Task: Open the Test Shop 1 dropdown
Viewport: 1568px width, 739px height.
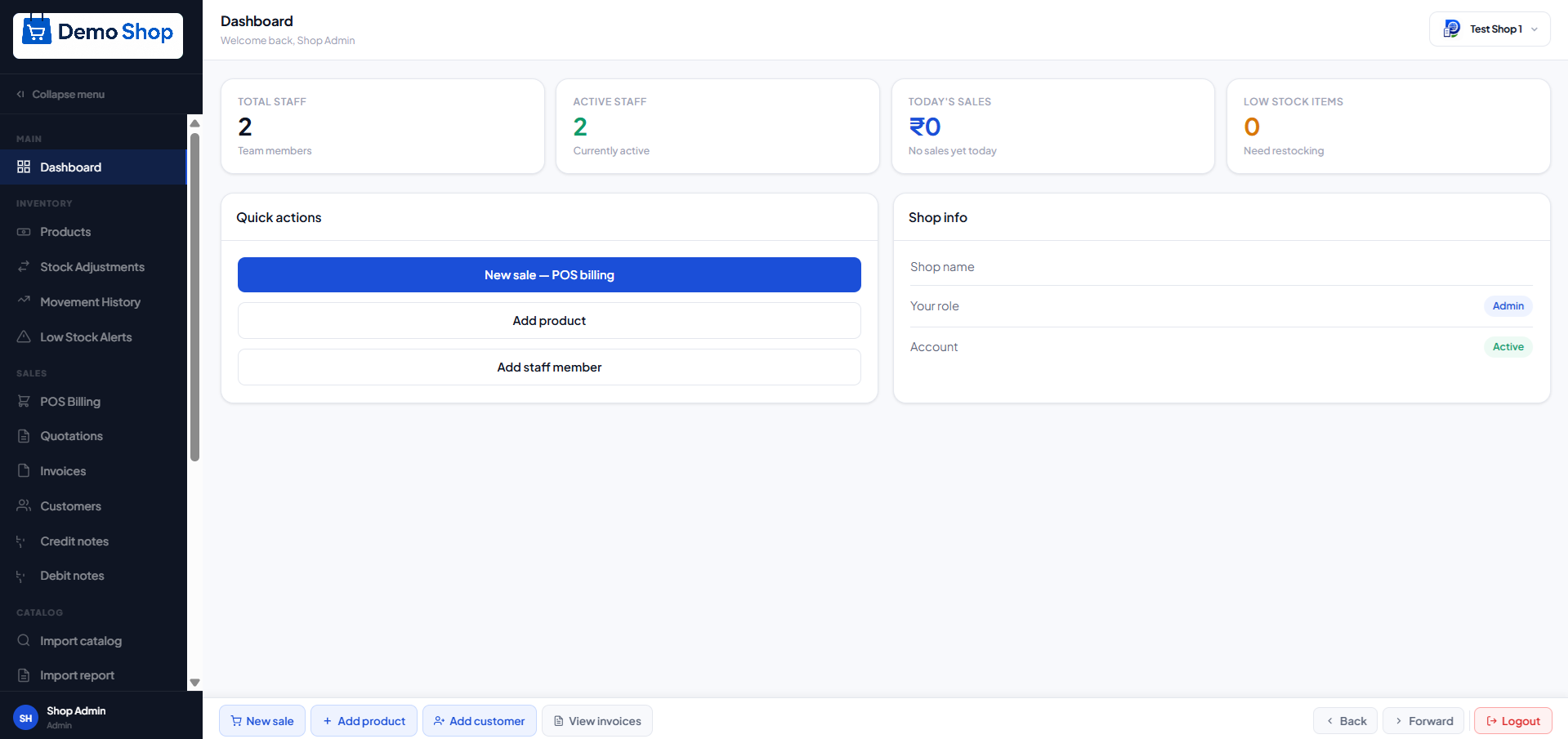Action: pyautogui.click(x=1490, y=29)
